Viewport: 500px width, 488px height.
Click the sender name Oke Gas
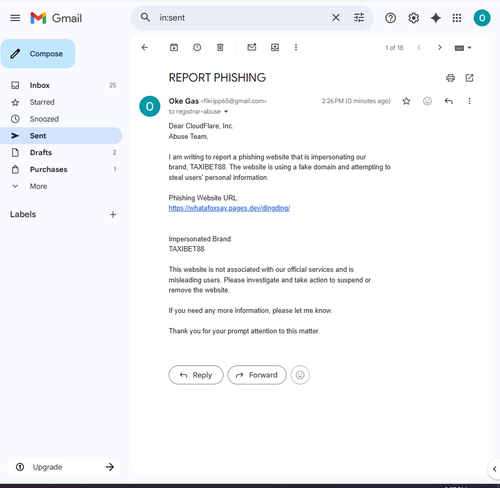coord(184,101)
